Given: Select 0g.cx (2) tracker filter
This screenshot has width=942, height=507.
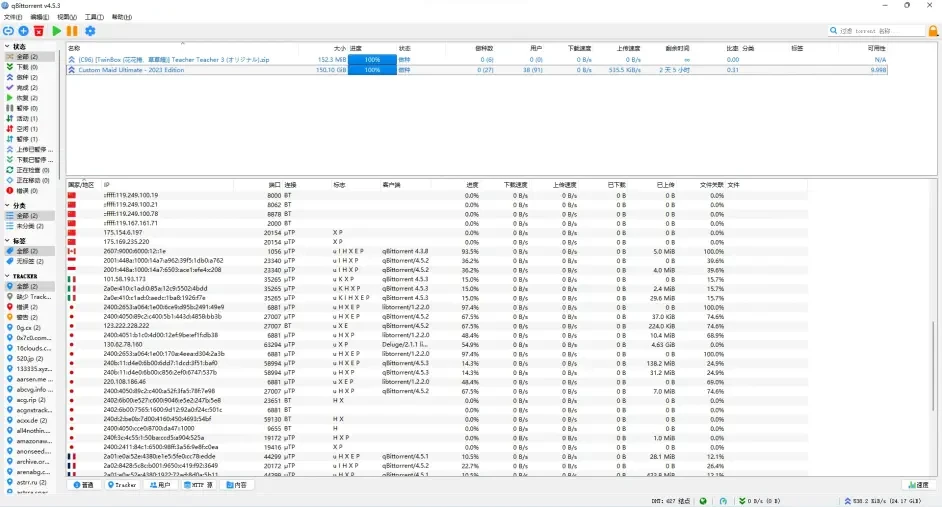Looking at the screenshot, I should 29,327.
